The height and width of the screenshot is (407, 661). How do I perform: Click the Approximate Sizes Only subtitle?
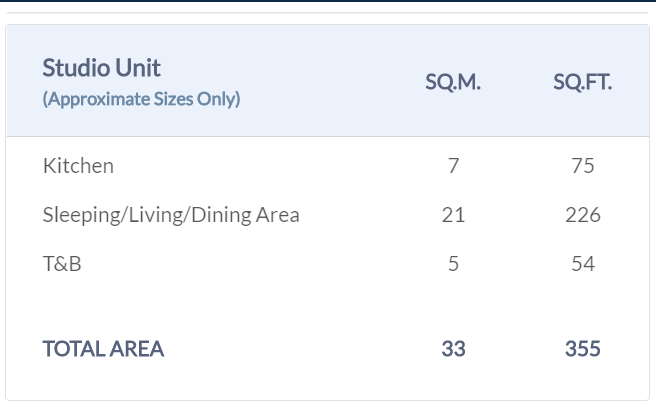pos(141,99)
